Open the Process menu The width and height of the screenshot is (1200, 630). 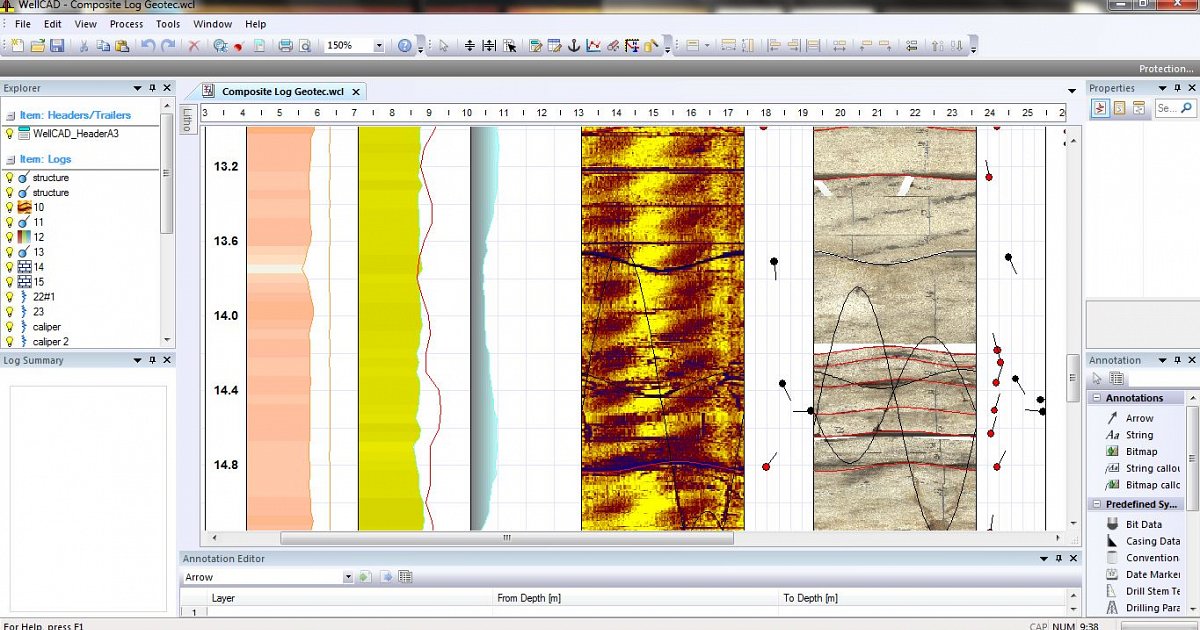[126, 24]
